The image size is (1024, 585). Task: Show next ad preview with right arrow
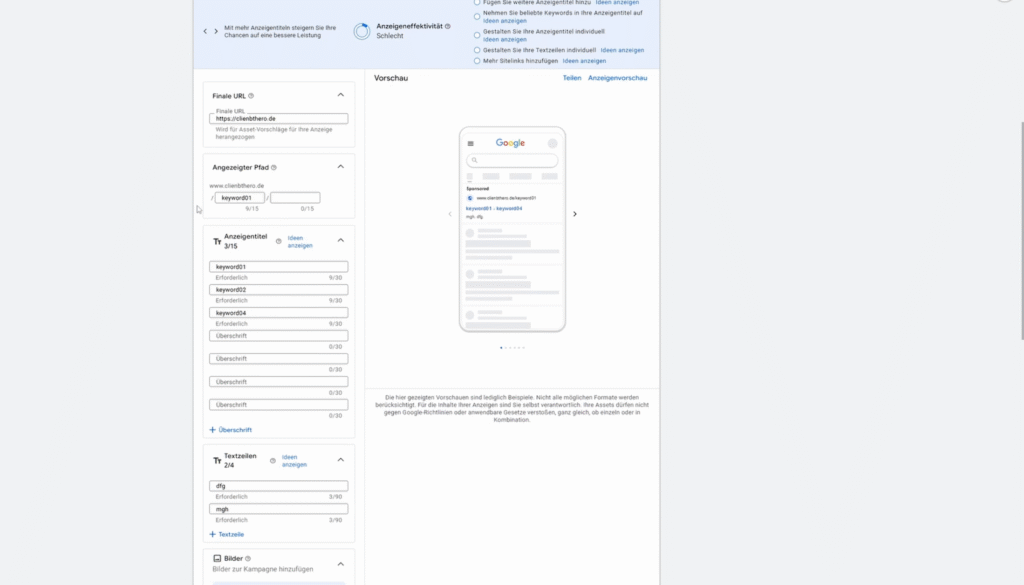coord(575,214)
